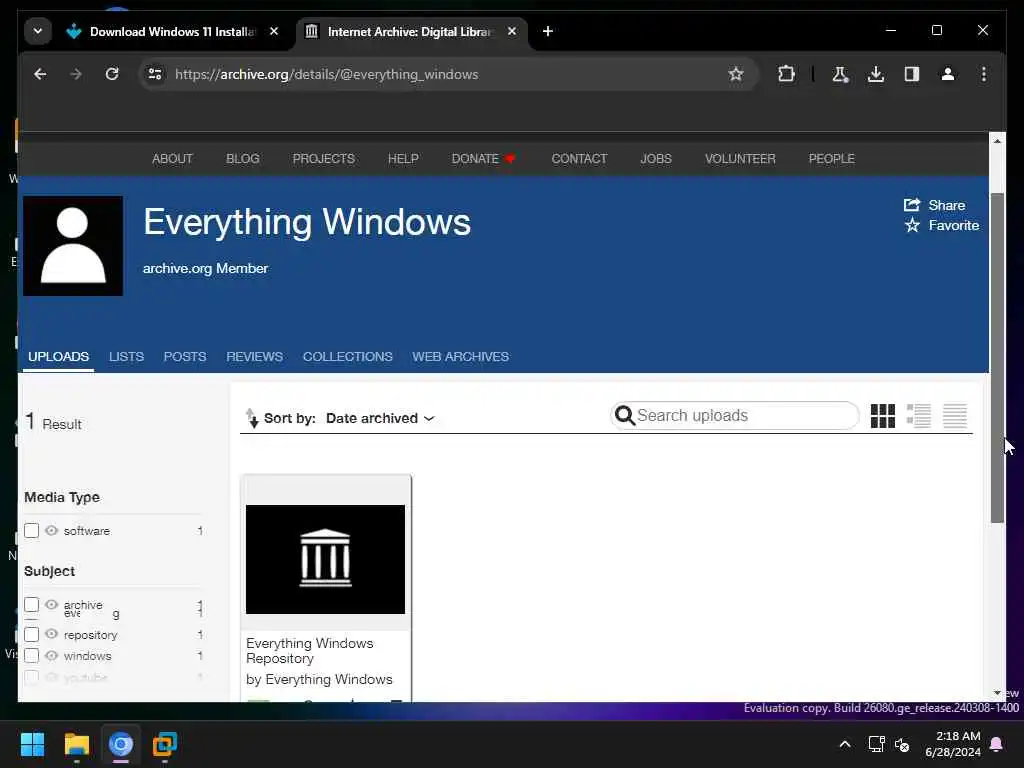Image resolution: width=1024 pixels, height=768 pixels.
Task: Toggle the eye icon next to software
Action: (x=52, y=530)
